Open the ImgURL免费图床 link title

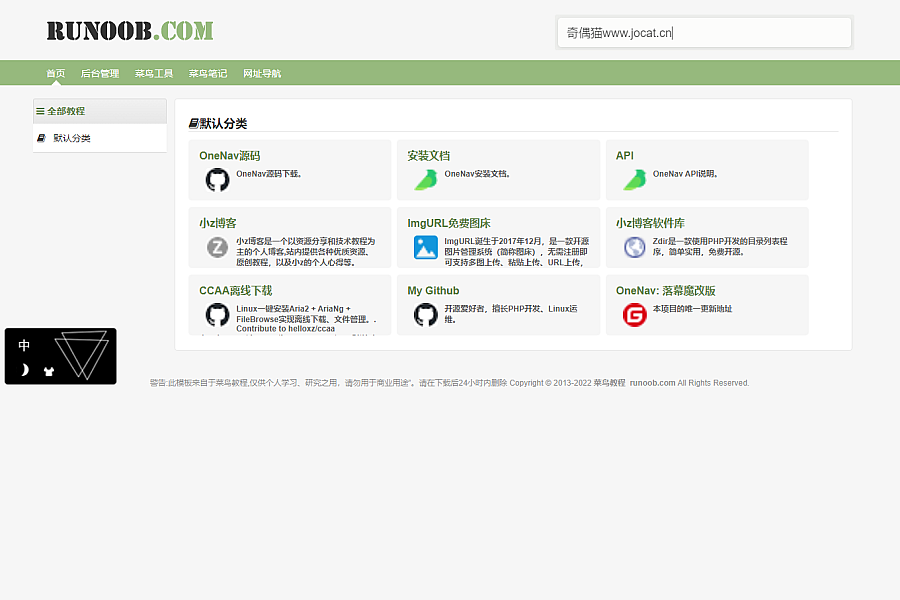coord(449,223)
